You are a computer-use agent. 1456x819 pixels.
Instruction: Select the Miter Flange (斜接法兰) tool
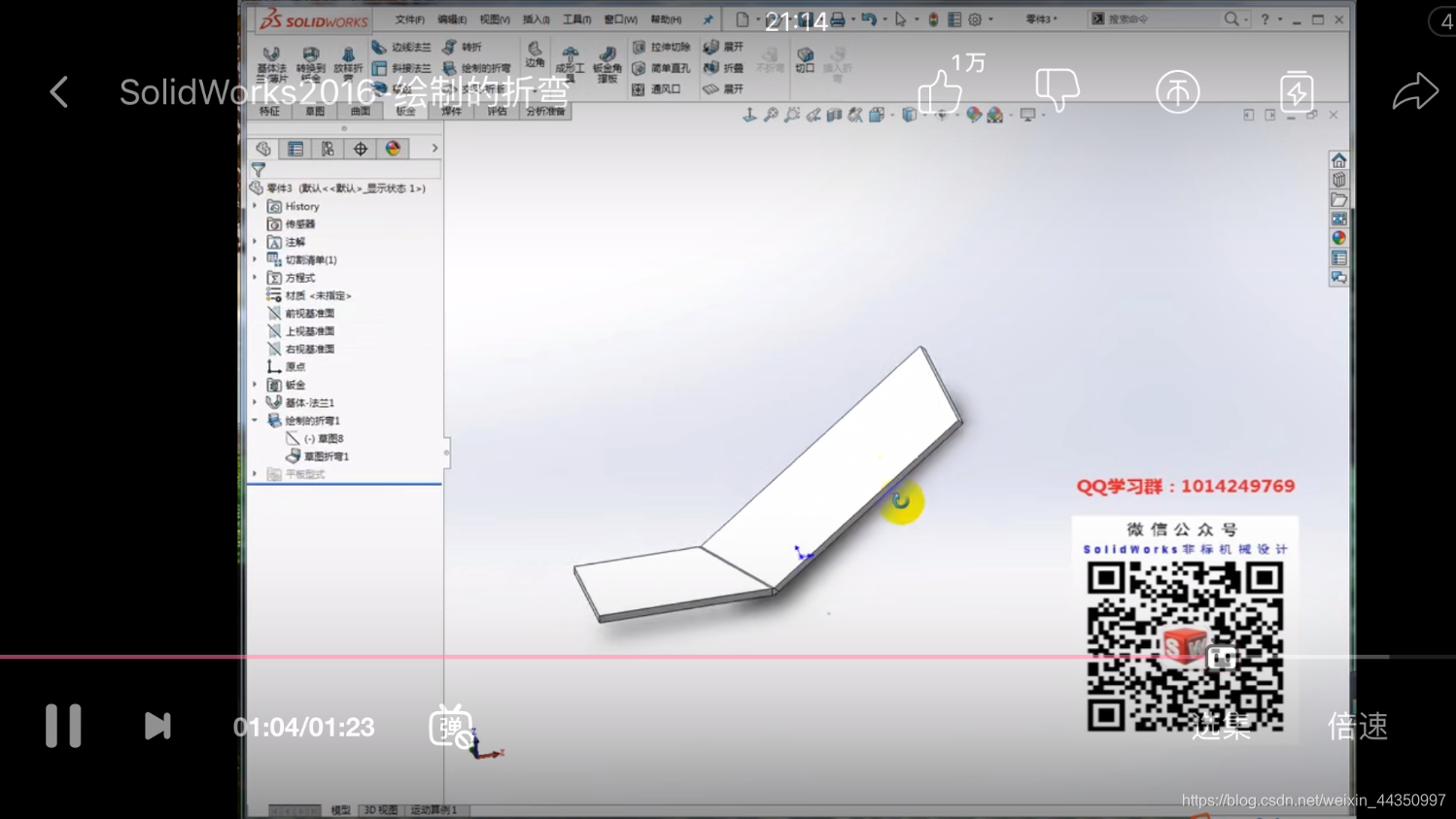coord(400,68)
